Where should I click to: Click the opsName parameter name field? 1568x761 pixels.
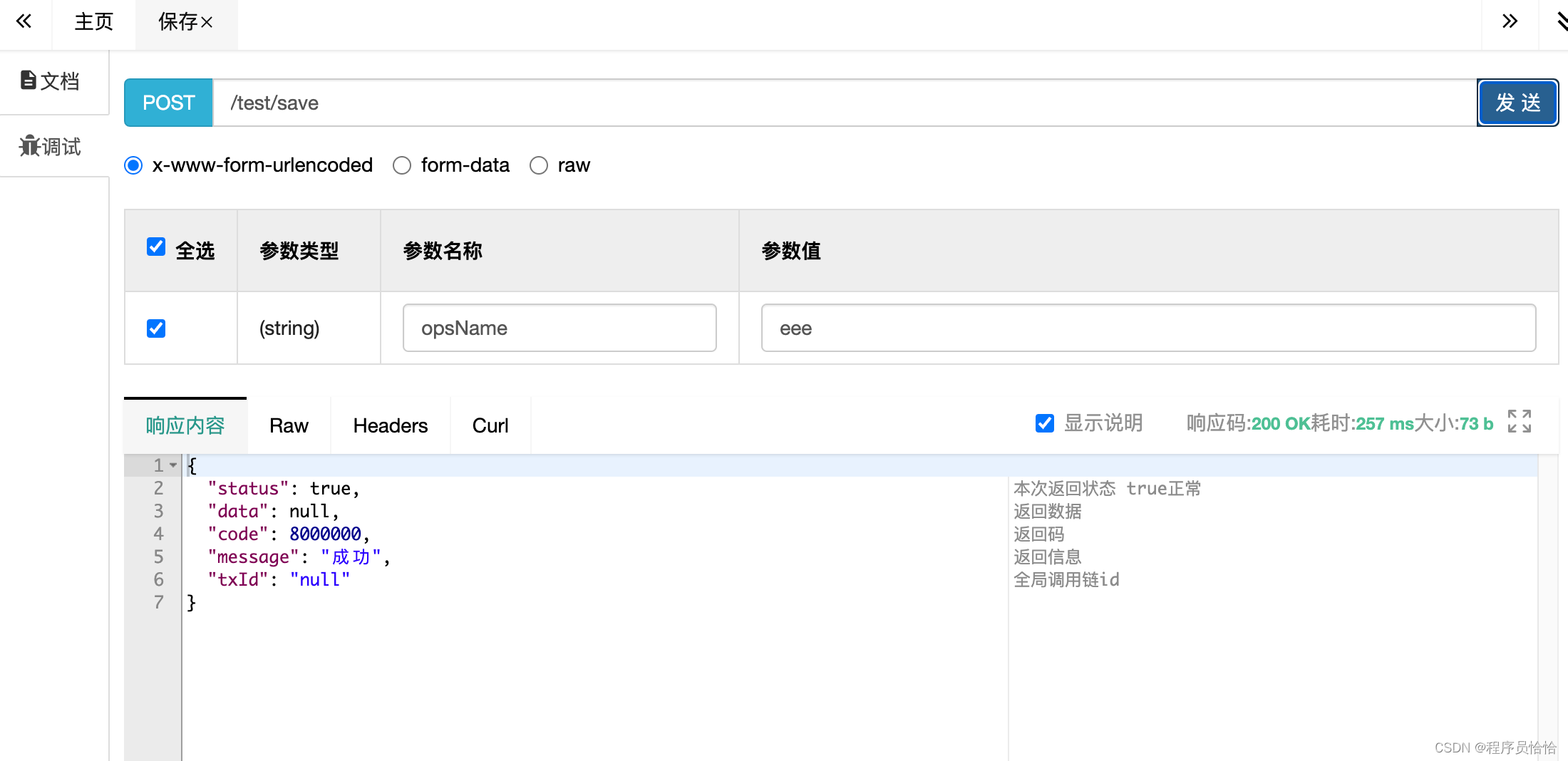[x=559, y=328]
